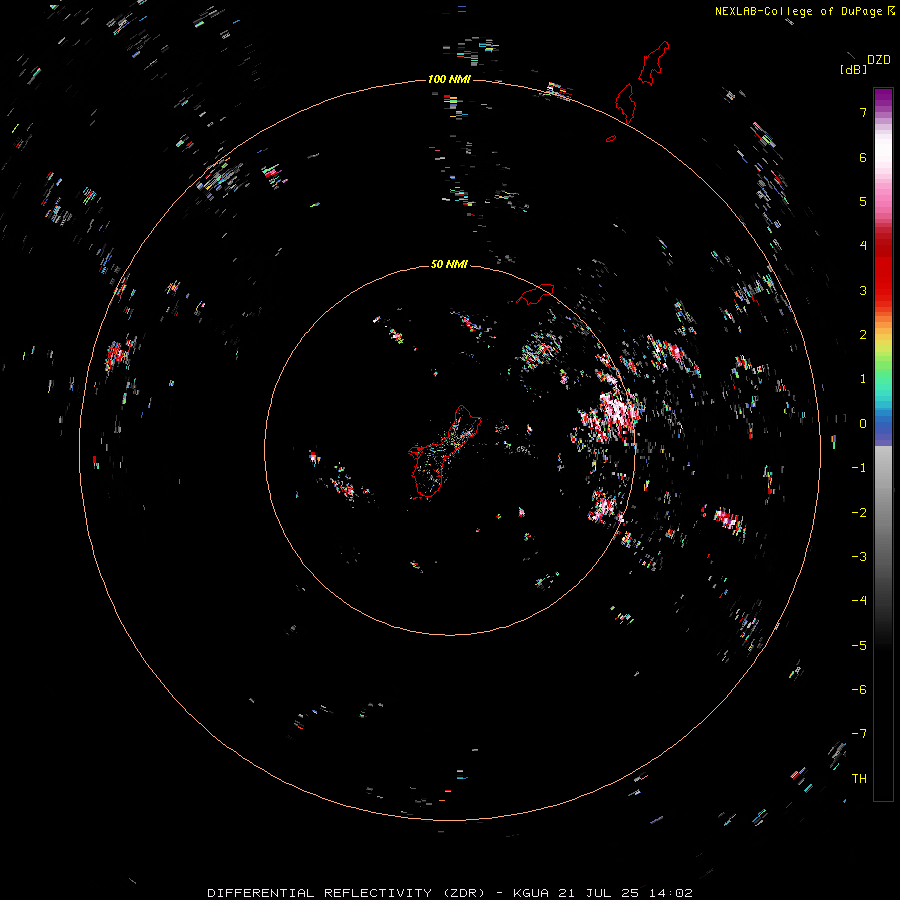Click the Guam island outline at center
The width and height of the screenshot is (900, 900).
(444, 452)
